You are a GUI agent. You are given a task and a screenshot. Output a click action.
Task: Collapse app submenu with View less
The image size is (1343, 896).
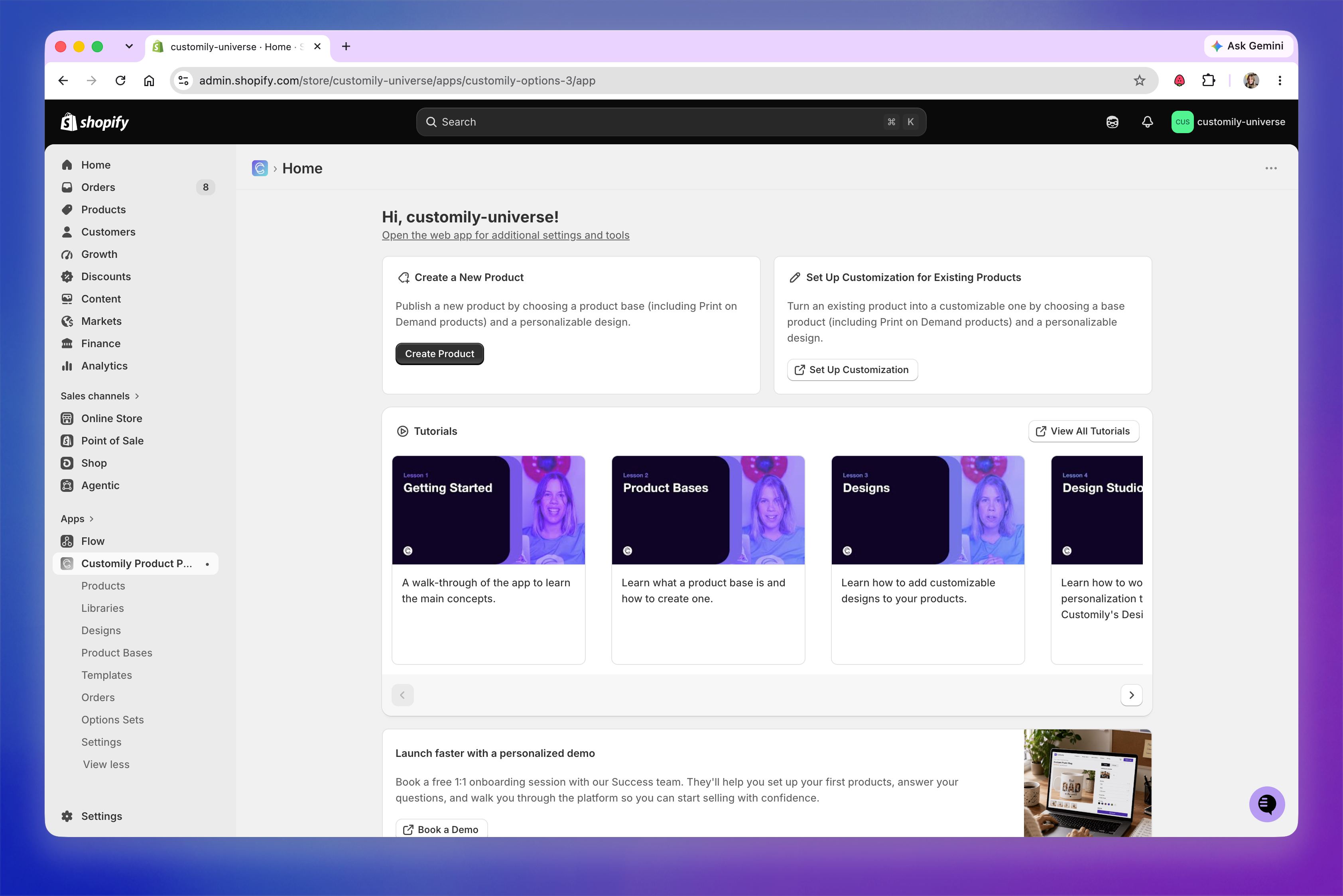click(106, 764)
